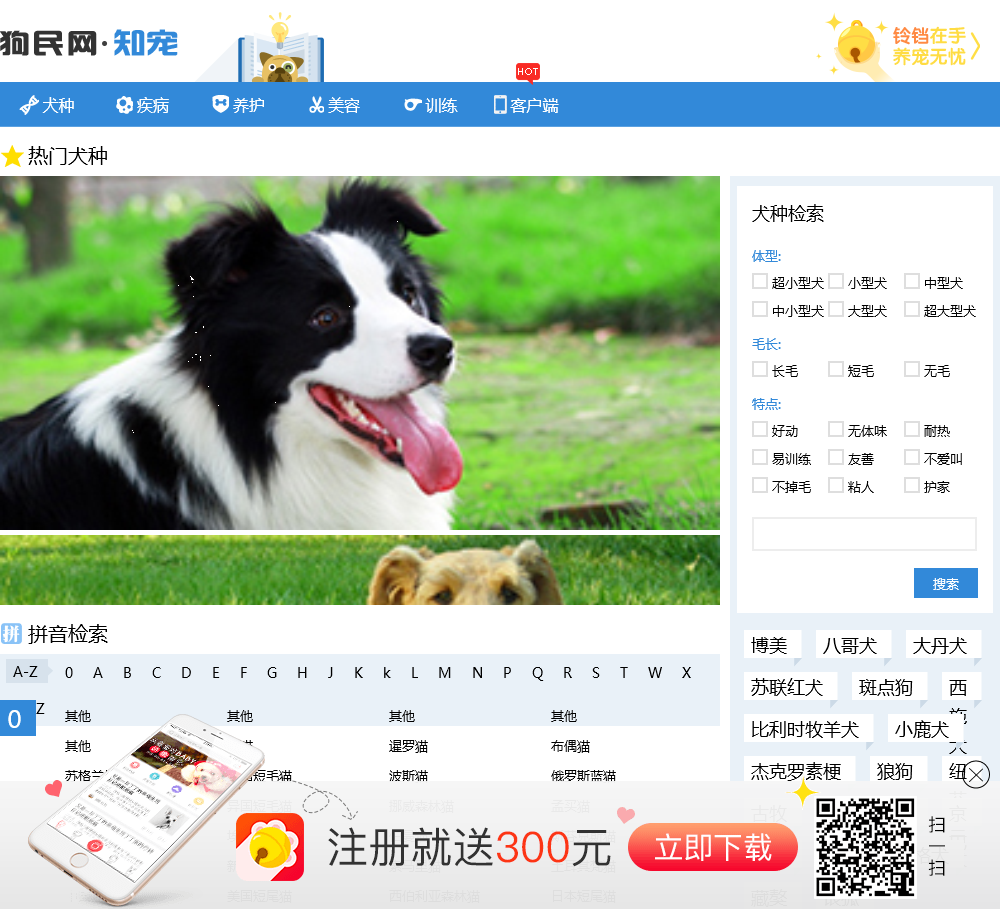Open the border collie featured photo
This screenshot has width=1000, height=909.
click(x=360, y=353)
